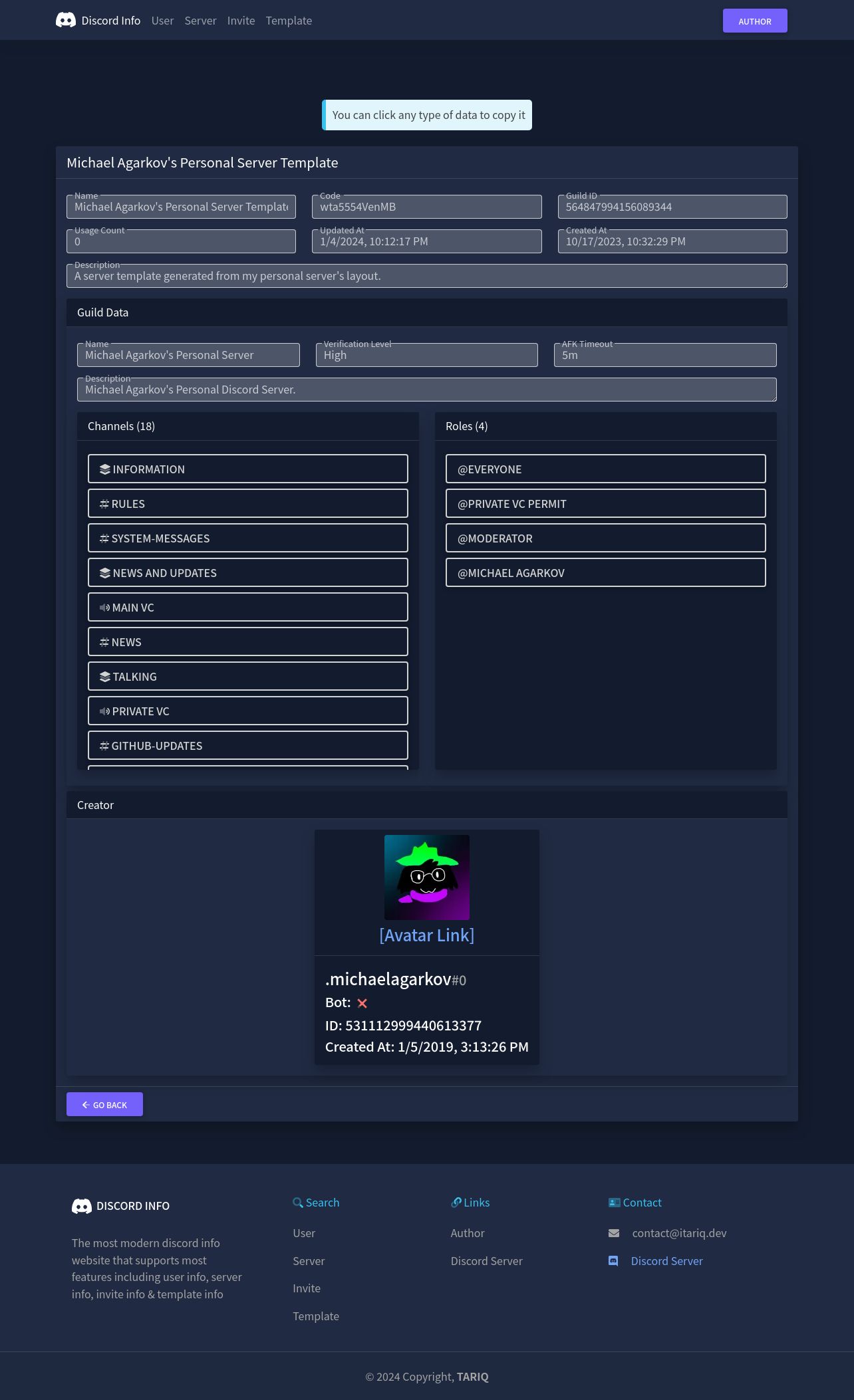Viewport: 854px width, 1400px height.
Task: Copy the Updated At field
Action: 427,241
